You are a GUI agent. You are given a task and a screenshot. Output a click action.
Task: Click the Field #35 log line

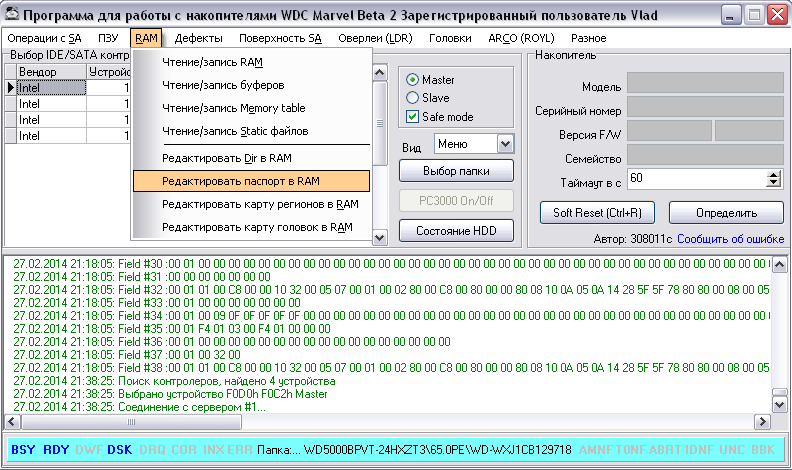172,329
